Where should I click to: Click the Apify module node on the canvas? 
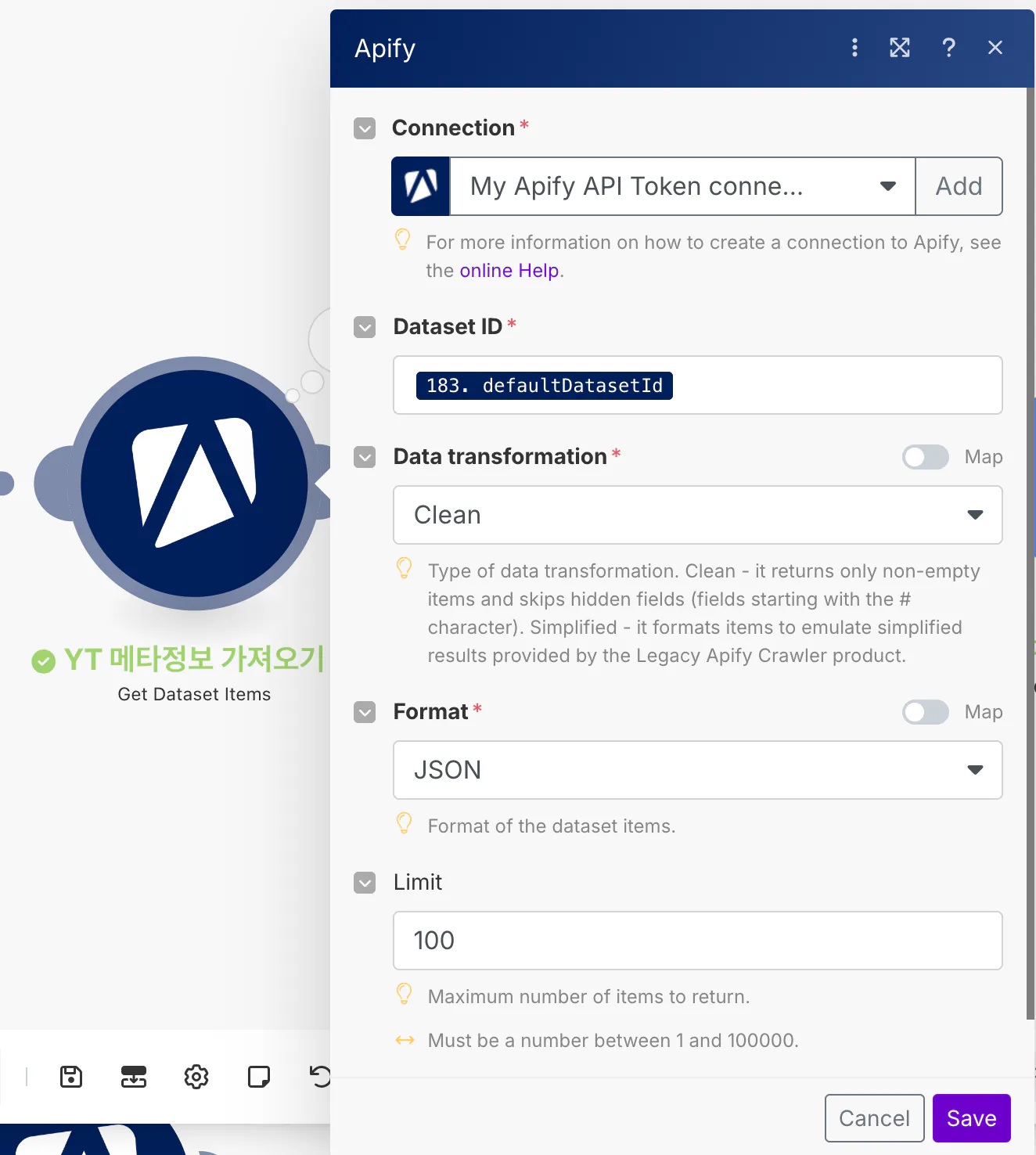tap(194, 484)
